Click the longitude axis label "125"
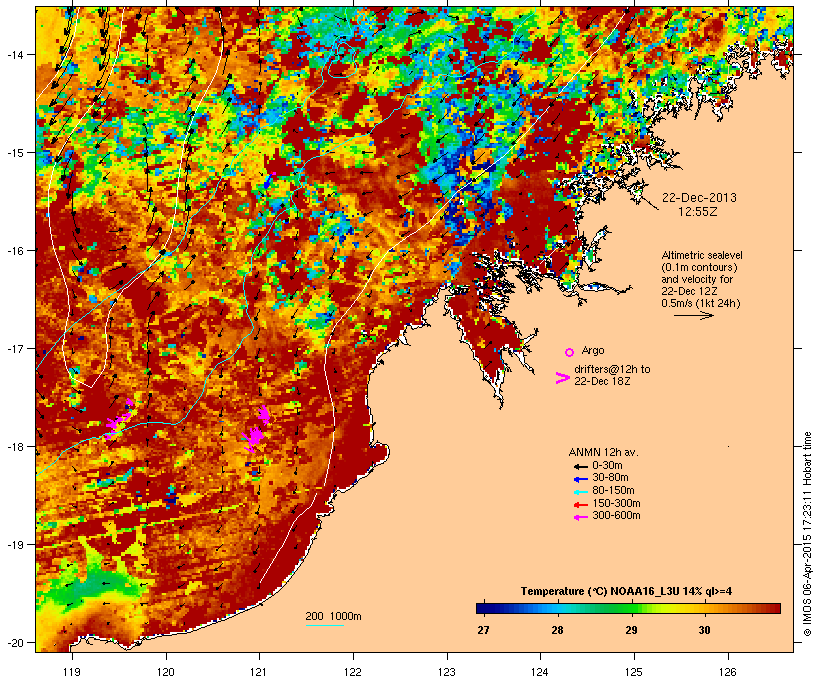Image resolution: width=820 pixels, height=680 pixels. tap(634, 672)
